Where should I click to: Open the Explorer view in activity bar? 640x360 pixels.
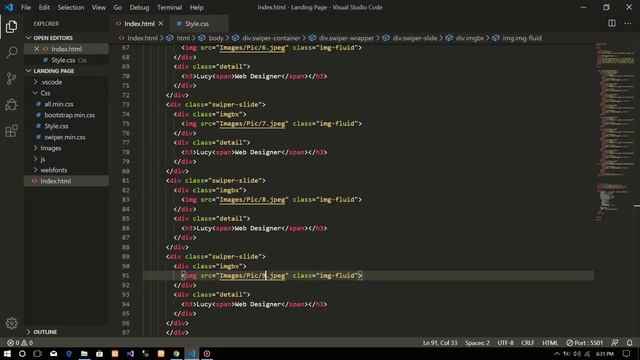pyautogui.click(x=11, y=27)
